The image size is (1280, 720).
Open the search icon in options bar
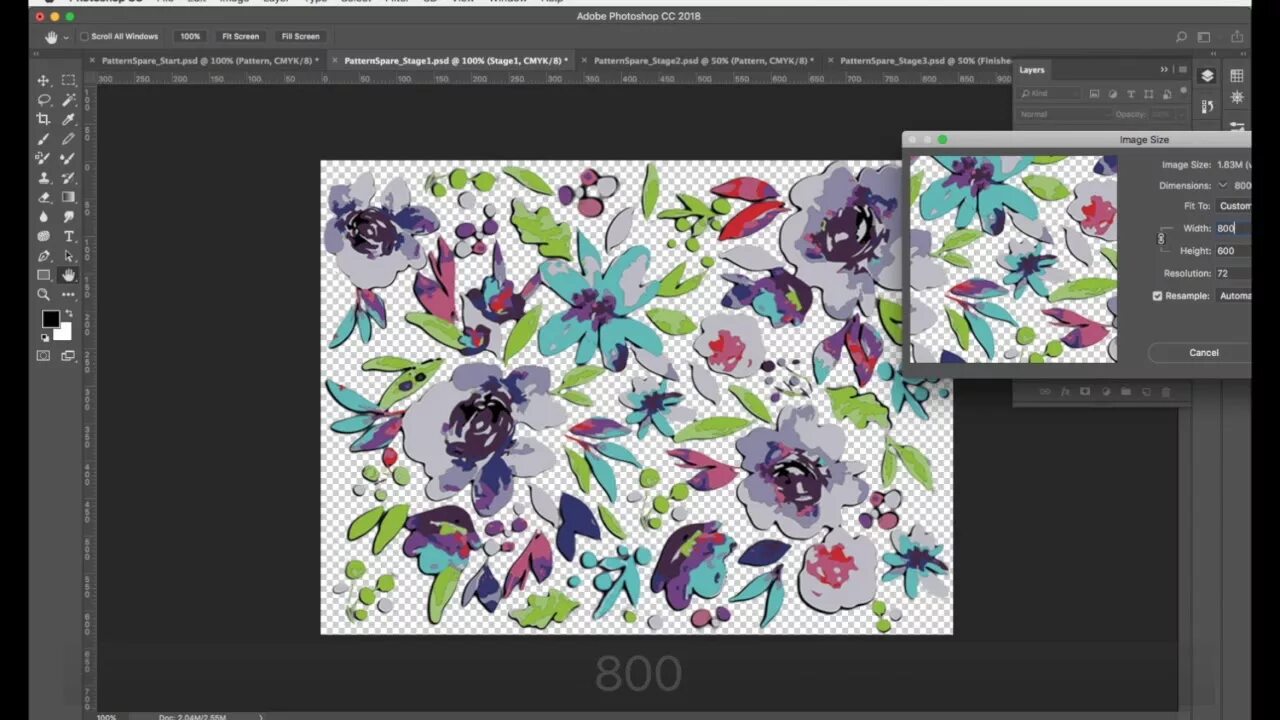coord(1181,37)
